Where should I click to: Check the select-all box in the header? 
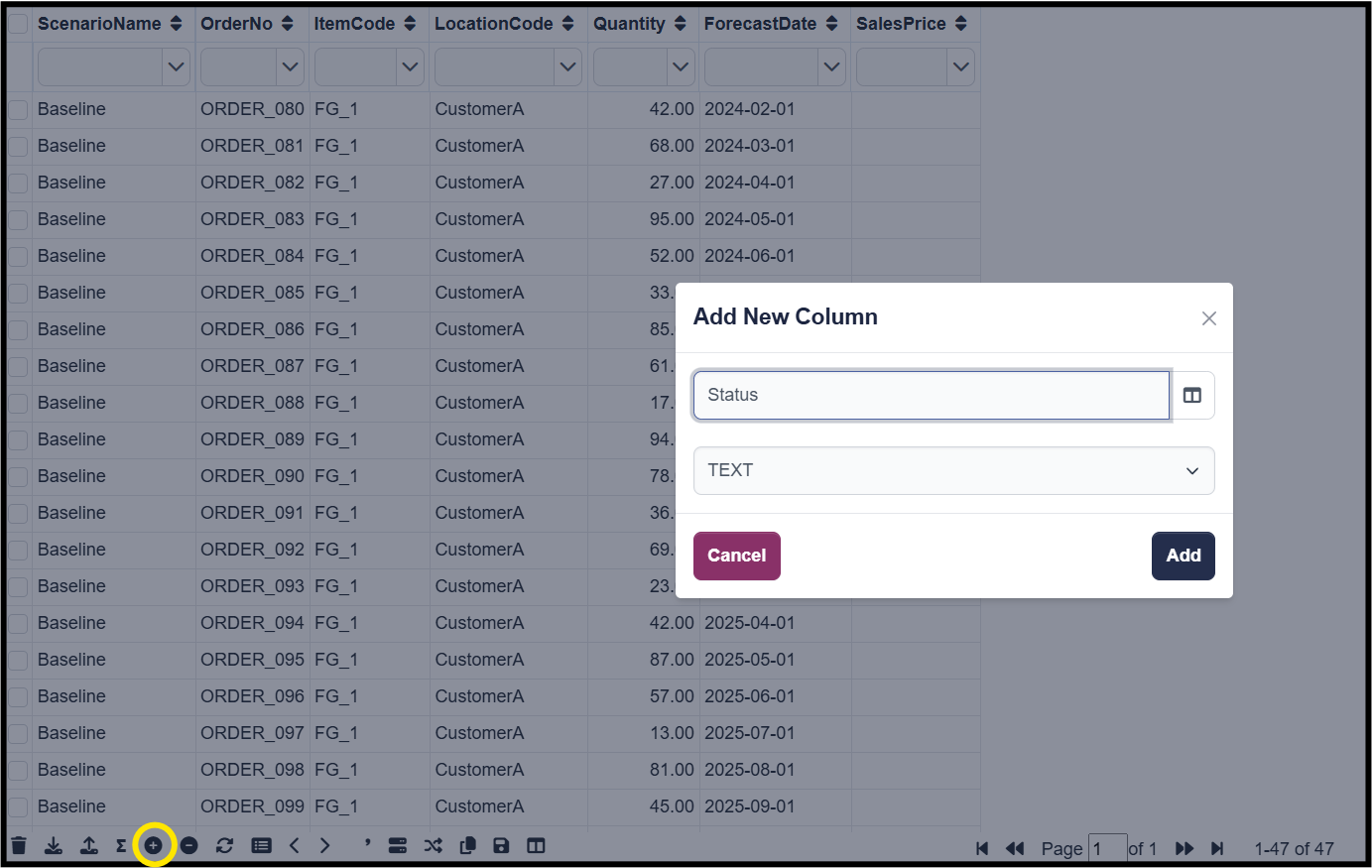pos(17,23)
